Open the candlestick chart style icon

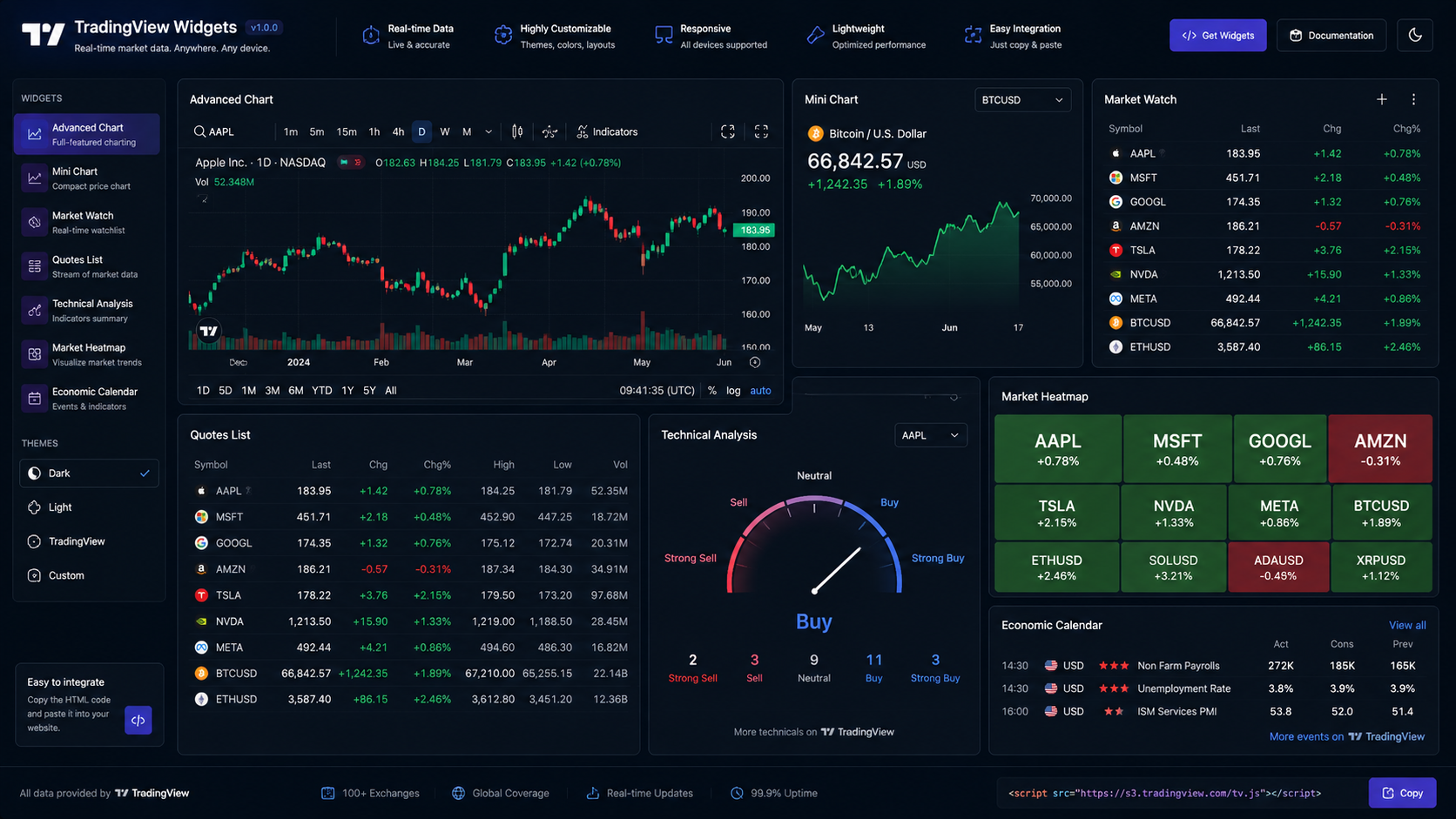pyautogui.click(x=517, y=131)
